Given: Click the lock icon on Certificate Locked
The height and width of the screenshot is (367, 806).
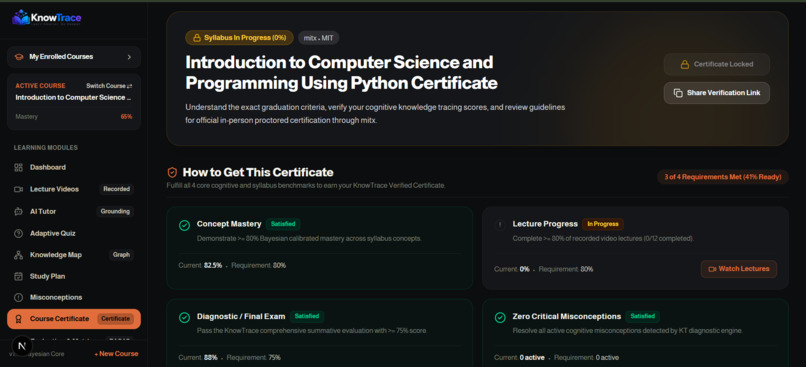Looking at the screenshot, I should 684,65.
